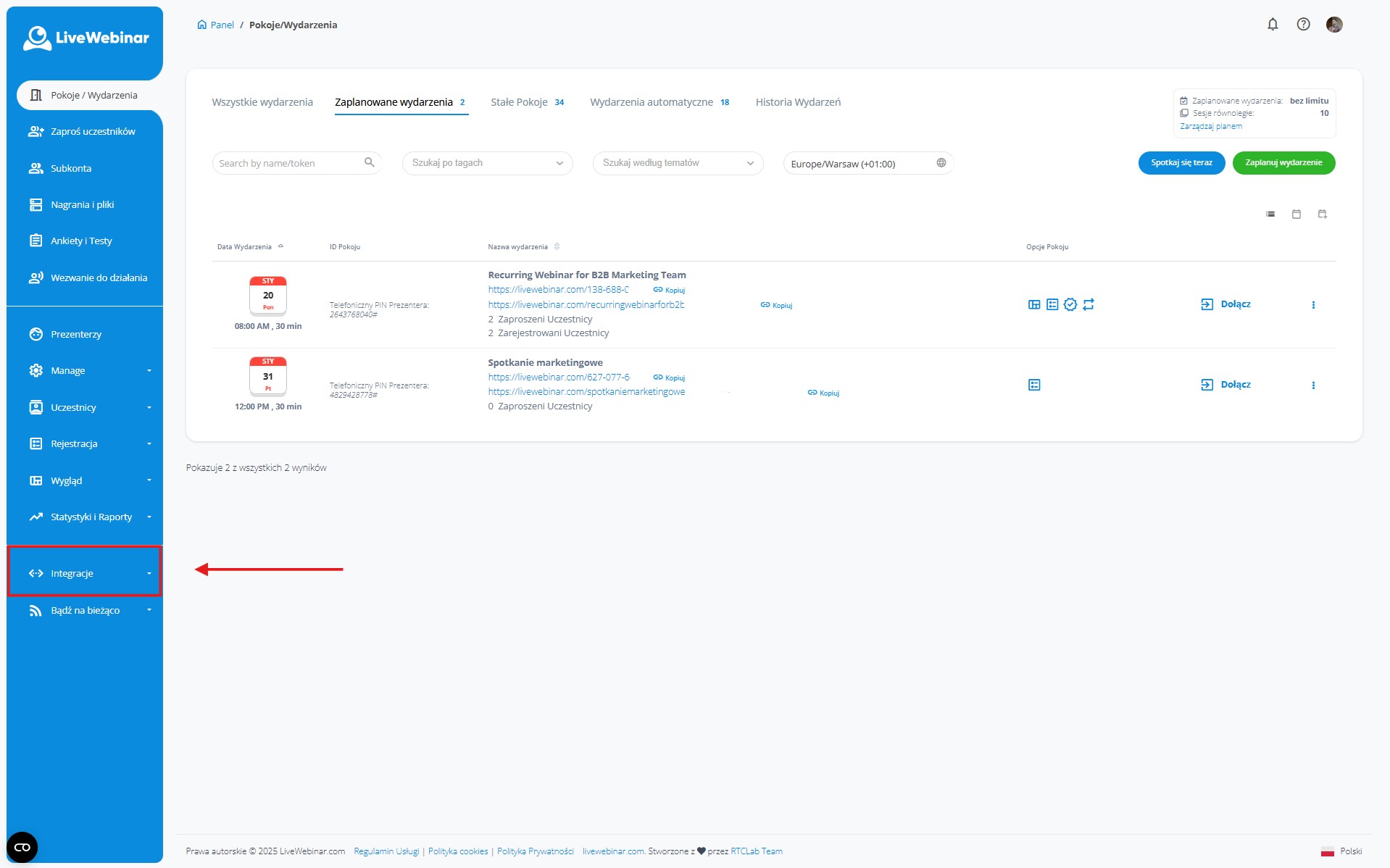This screenshot has width=1390, height=868.
Task: Open Zarządzaj planem link
Action: pos(1210,125)
